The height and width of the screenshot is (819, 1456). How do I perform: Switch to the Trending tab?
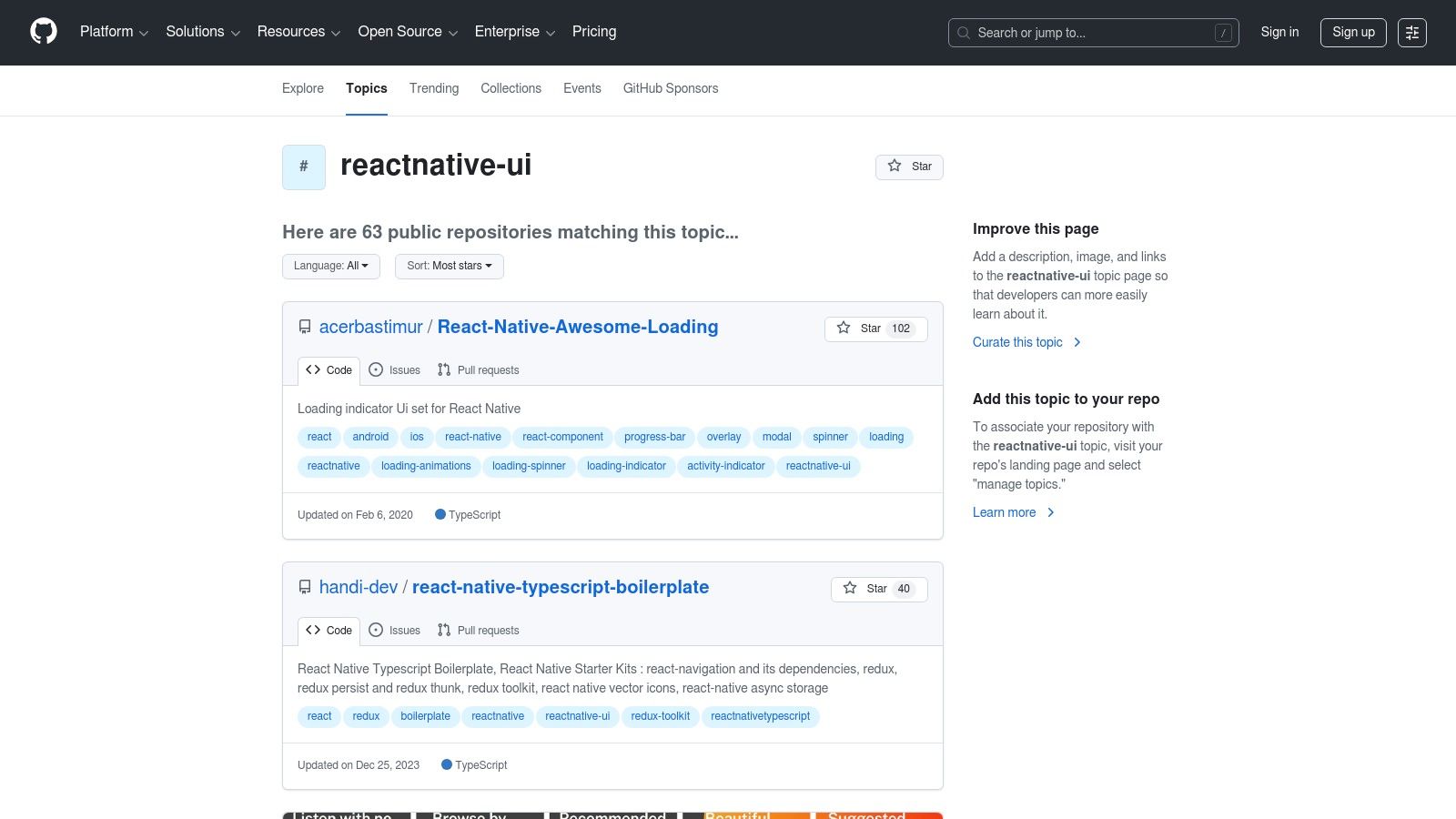point(433,88)
